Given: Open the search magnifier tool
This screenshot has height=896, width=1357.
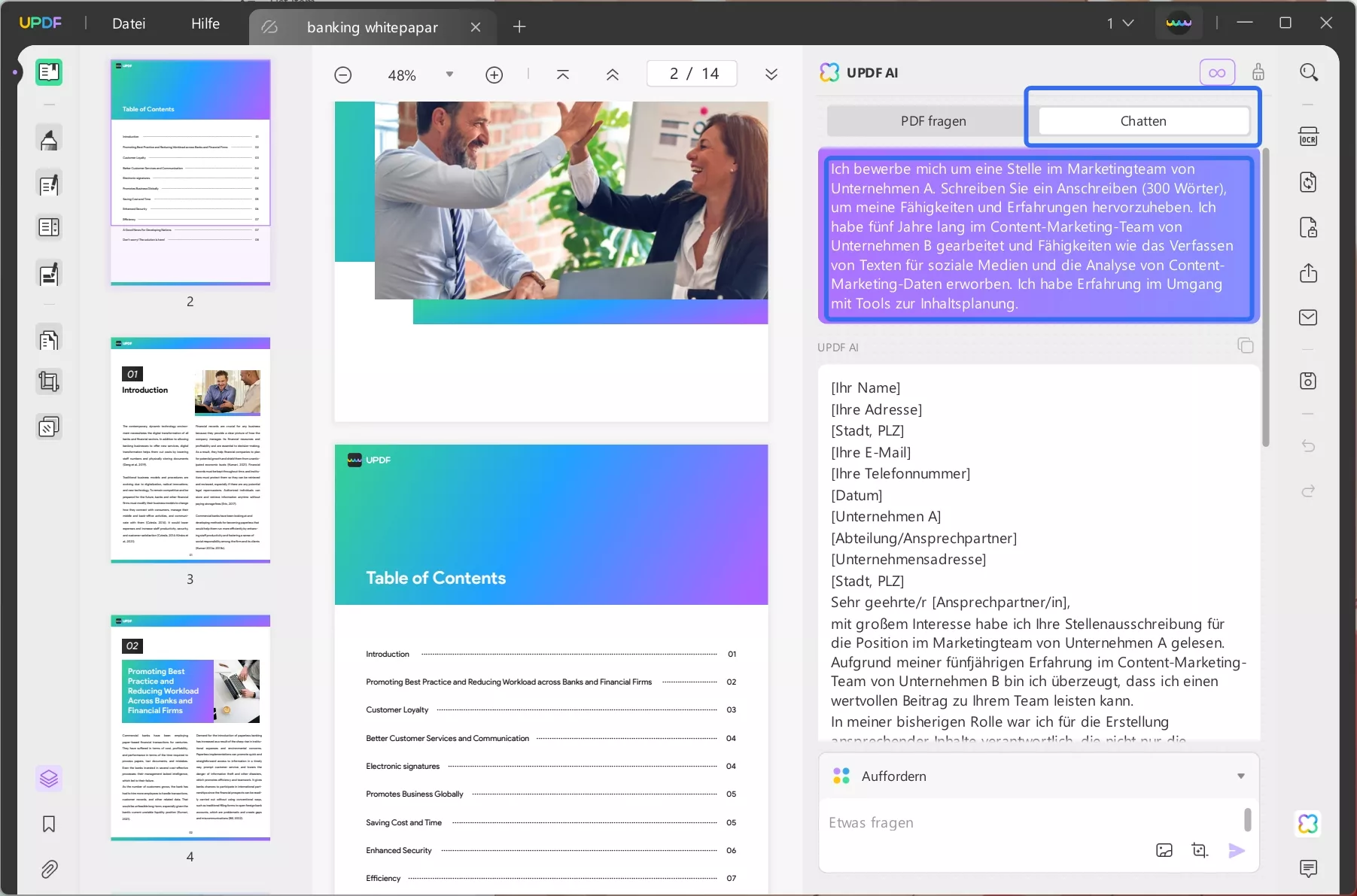Looking at the screenshot, I should [x=1309, y=72].
